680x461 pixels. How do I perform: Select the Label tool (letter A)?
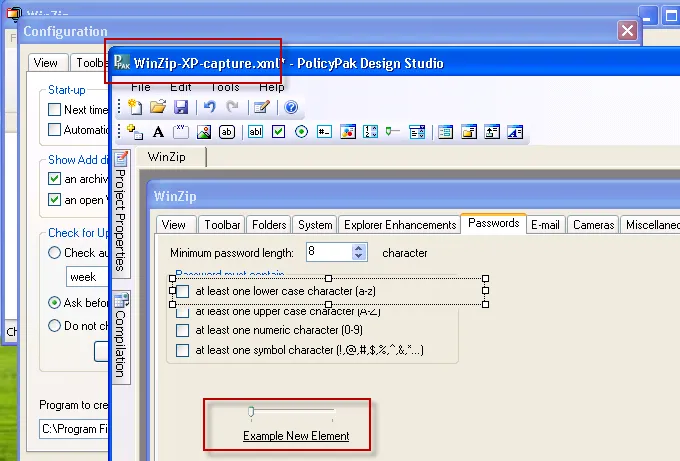tap(158, 132)
